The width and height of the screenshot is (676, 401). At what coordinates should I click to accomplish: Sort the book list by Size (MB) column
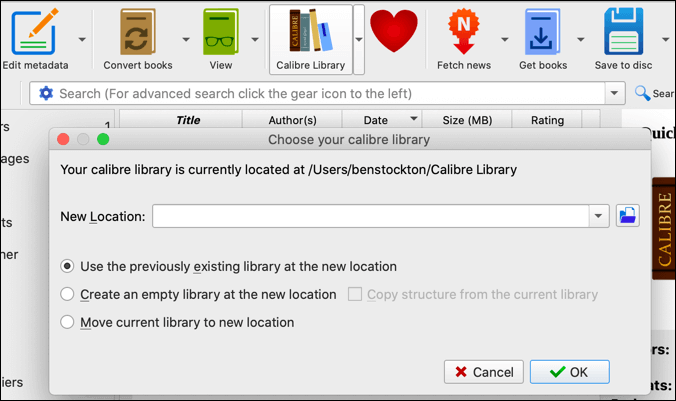tap(467, 120)
